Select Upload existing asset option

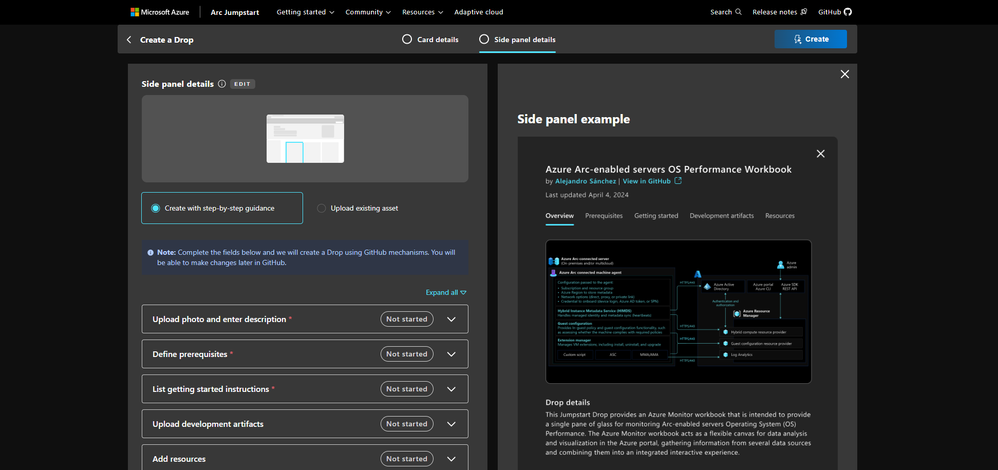[358, 208]
